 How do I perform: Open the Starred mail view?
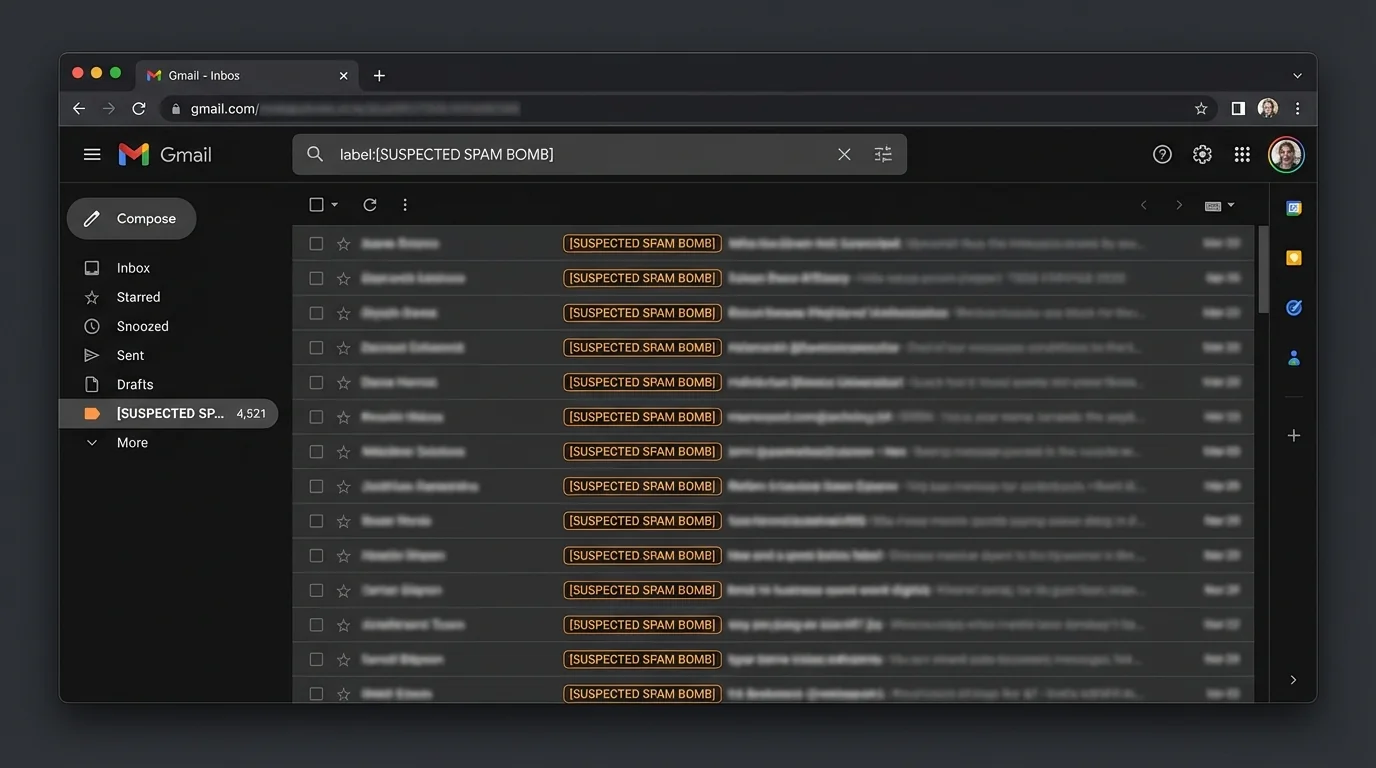[138, 297]
